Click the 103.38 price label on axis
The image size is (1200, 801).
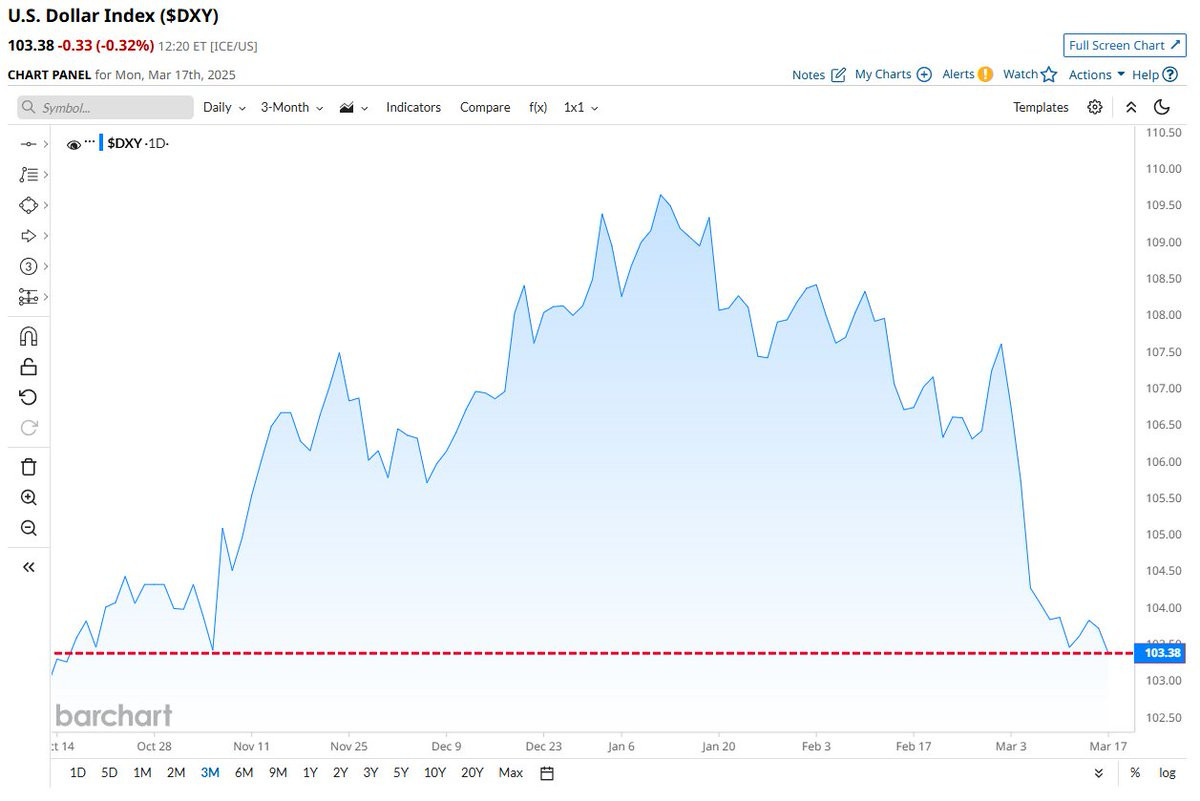(x=1162, y=653)
